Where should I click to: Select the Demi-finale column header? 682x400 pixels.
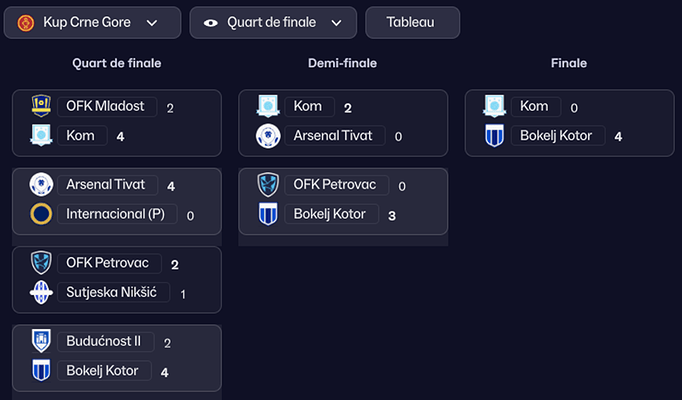(342, 63)
